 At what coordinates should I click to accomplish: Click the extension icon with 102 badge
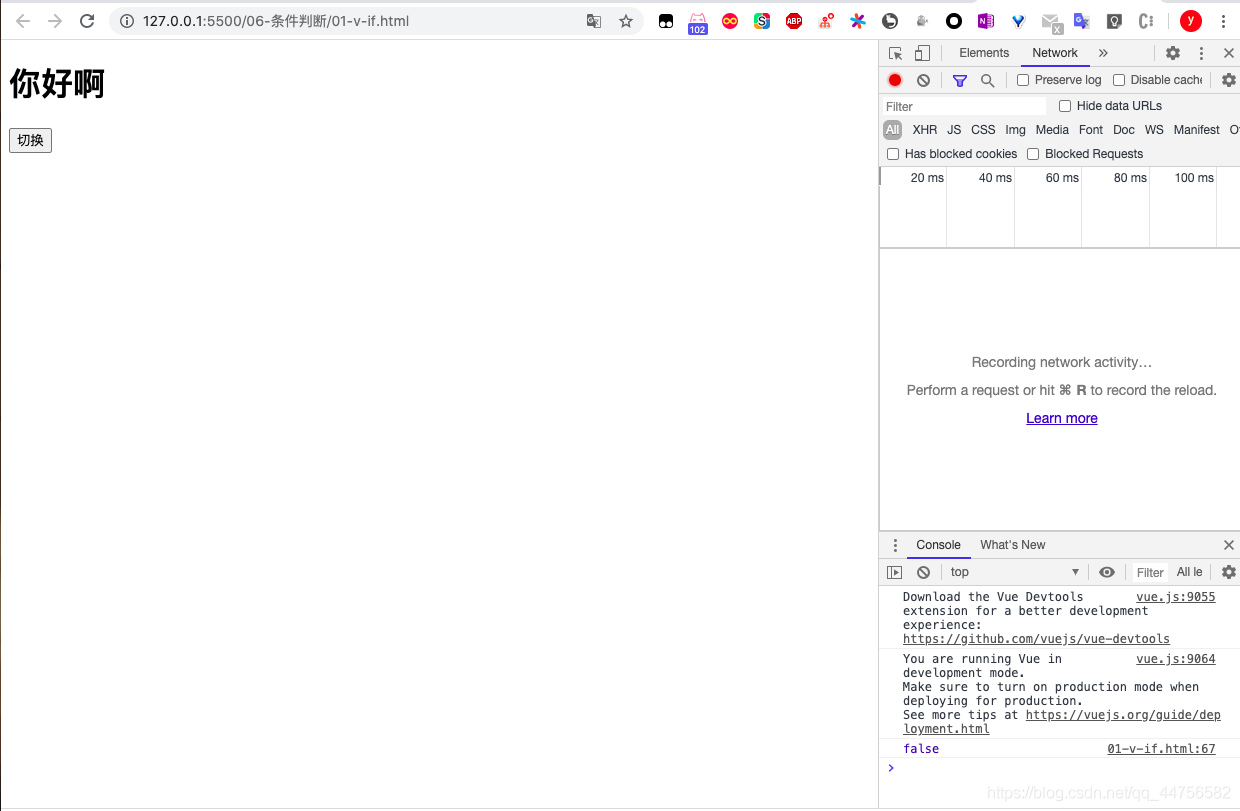(698, 22)
